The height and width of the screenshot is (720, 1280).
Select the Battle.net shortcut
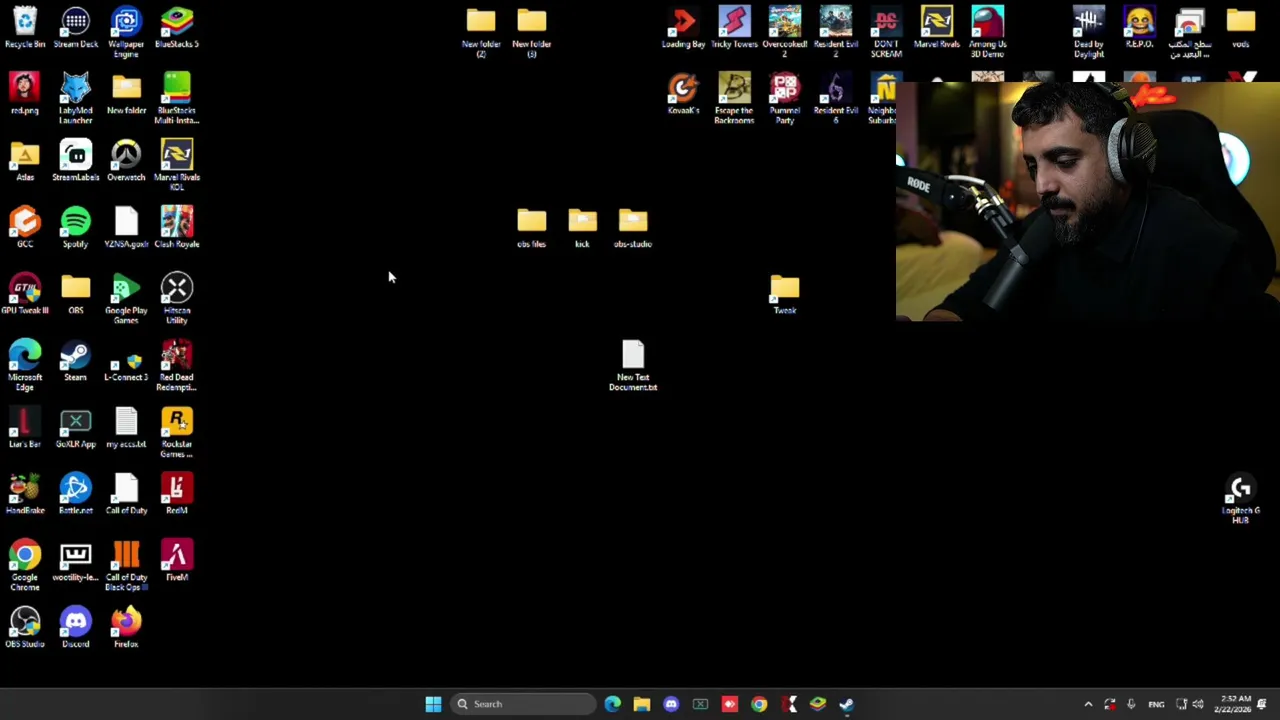pyautogui.click(x=76, y=494)
